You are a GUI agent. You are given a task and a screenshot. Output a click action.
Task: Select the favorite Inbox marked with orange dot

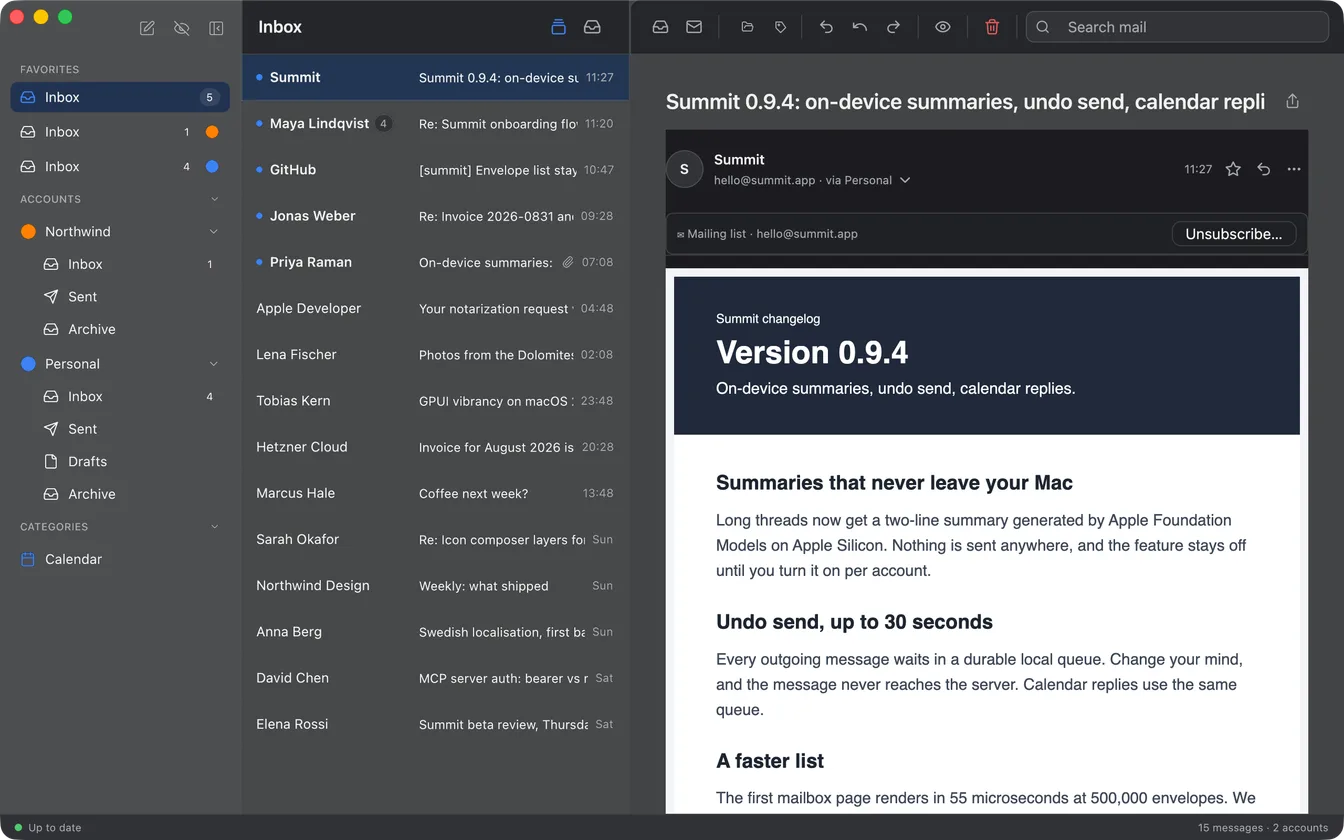coord(120,132)
